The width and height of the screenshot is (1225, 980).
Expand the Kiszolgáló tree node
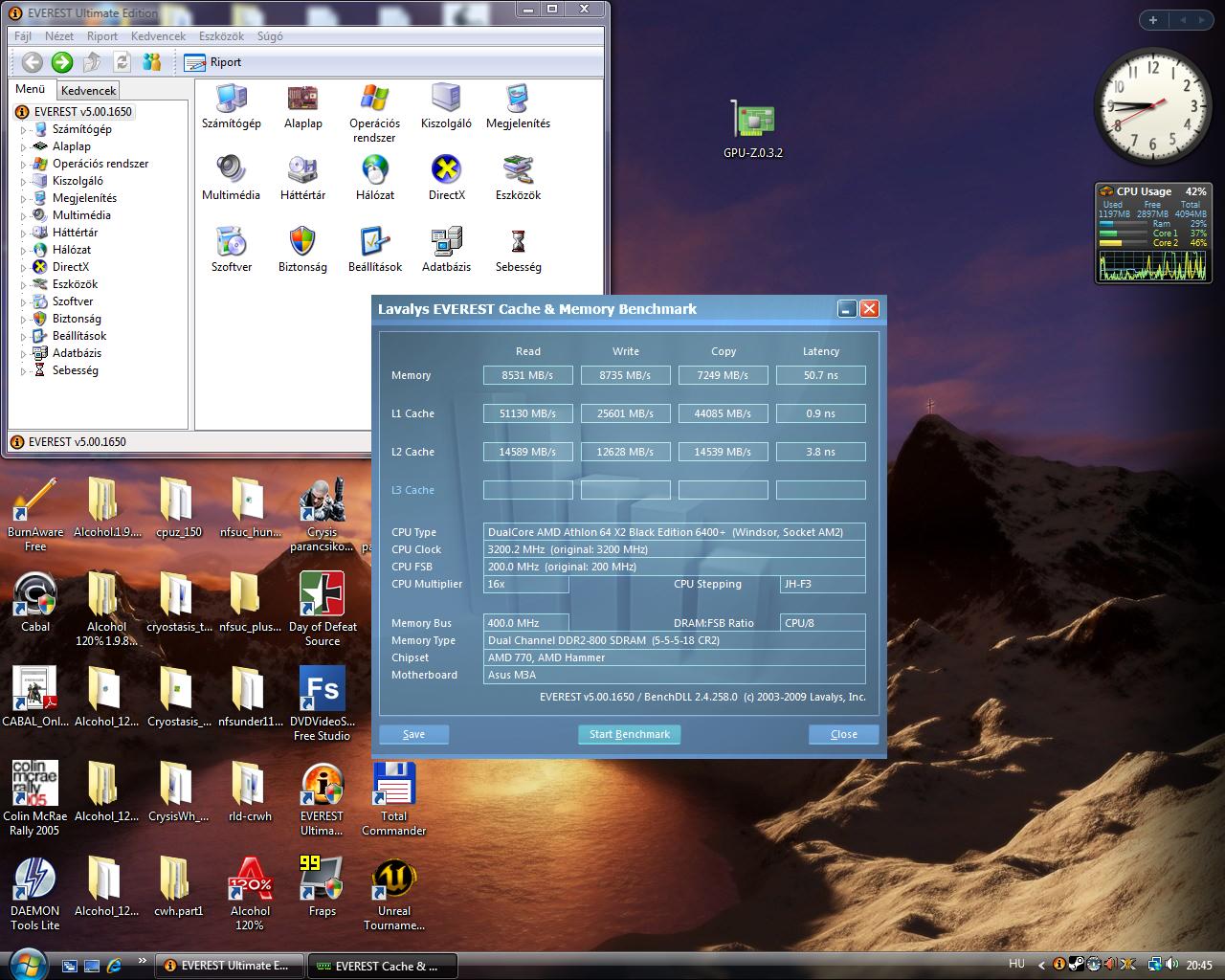point(24,181)
